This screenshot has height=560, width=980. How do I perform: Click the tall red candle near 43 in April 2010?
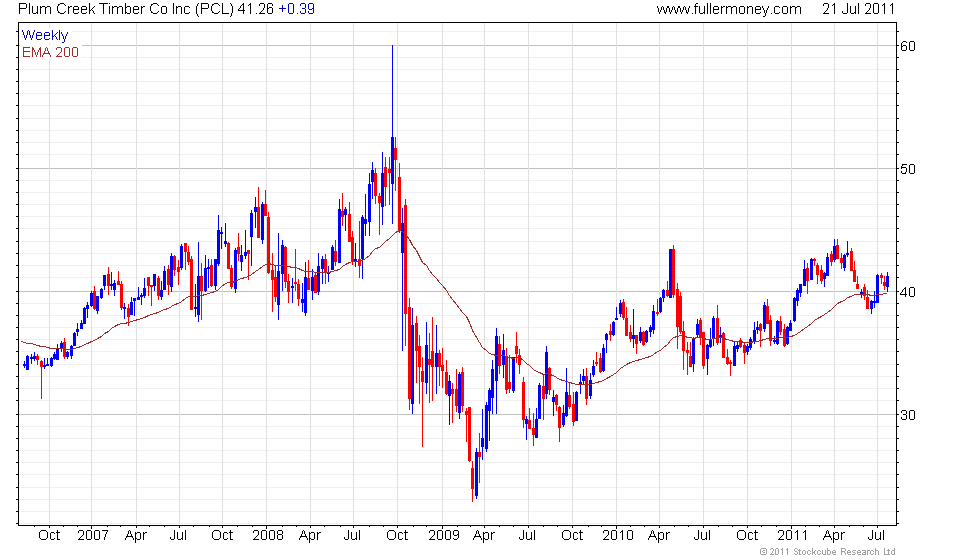[673, 272]
